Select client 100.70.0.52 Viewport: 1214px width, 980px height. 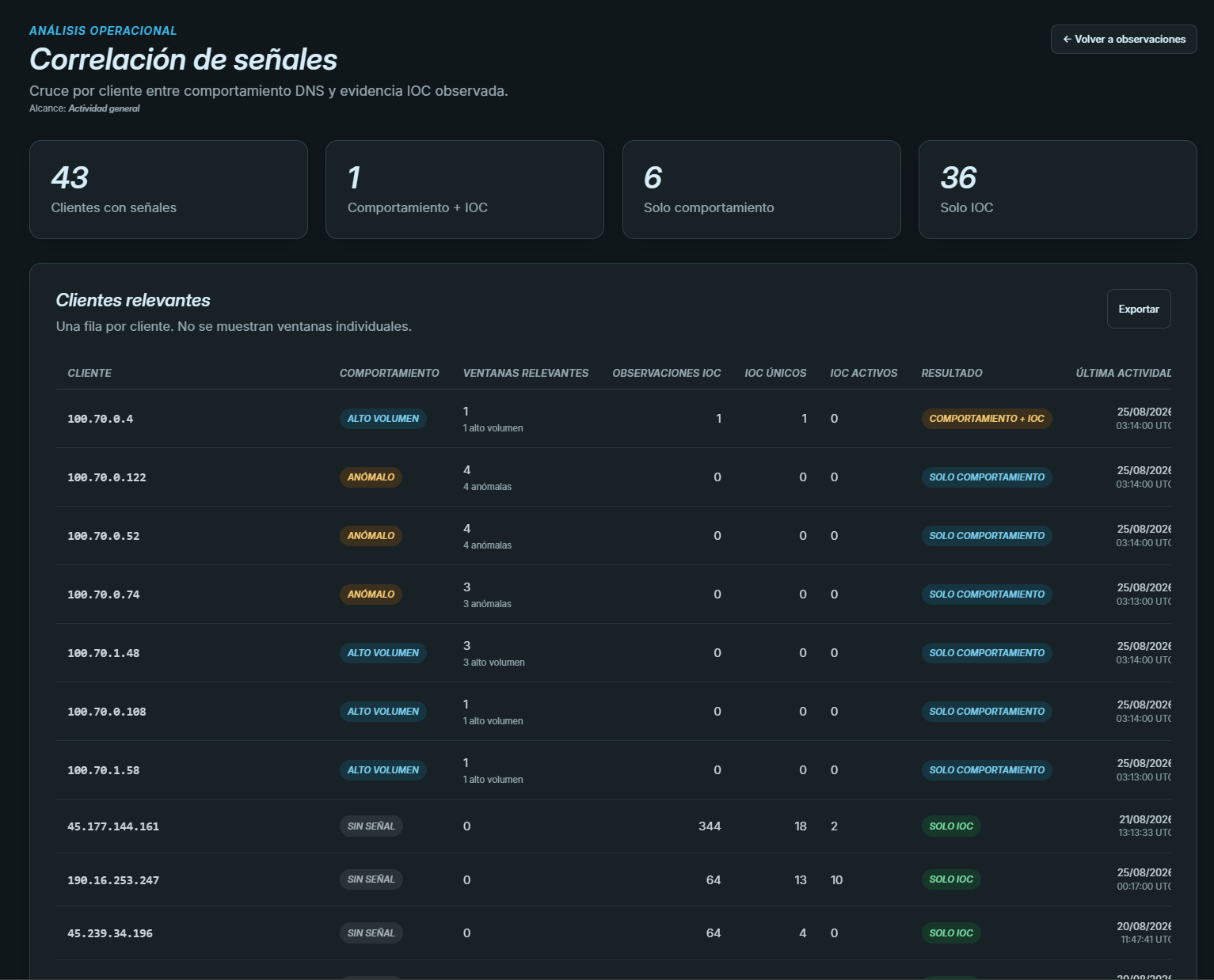pos(104,536)
